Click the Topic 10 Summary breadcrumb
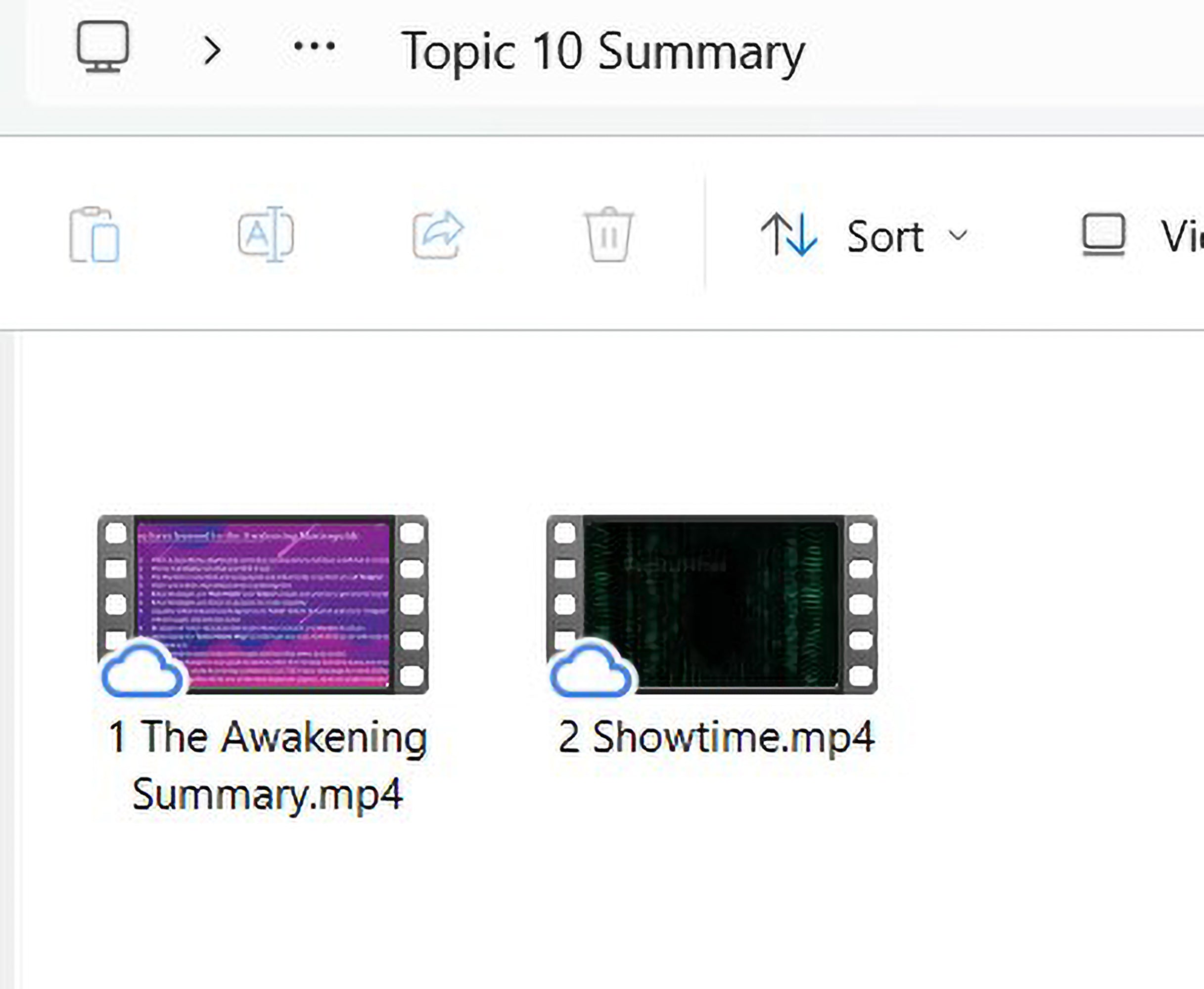1204x989 pixels. coord(603,52)
